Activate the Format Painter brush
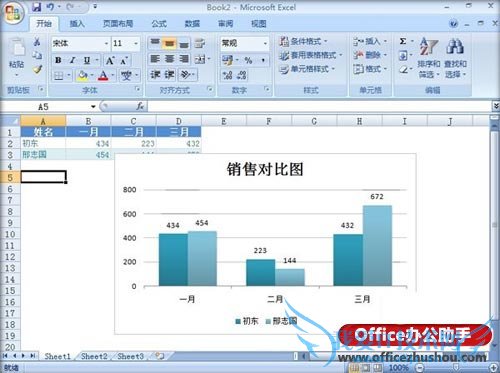 click(x=37, y=69)
